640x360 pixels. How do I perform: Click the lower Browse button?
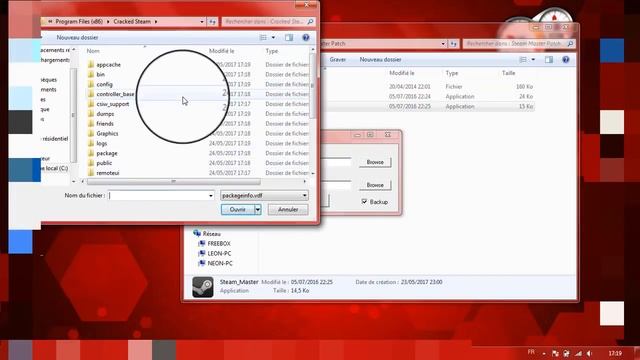pyautogui.click(x=375, y=185)
